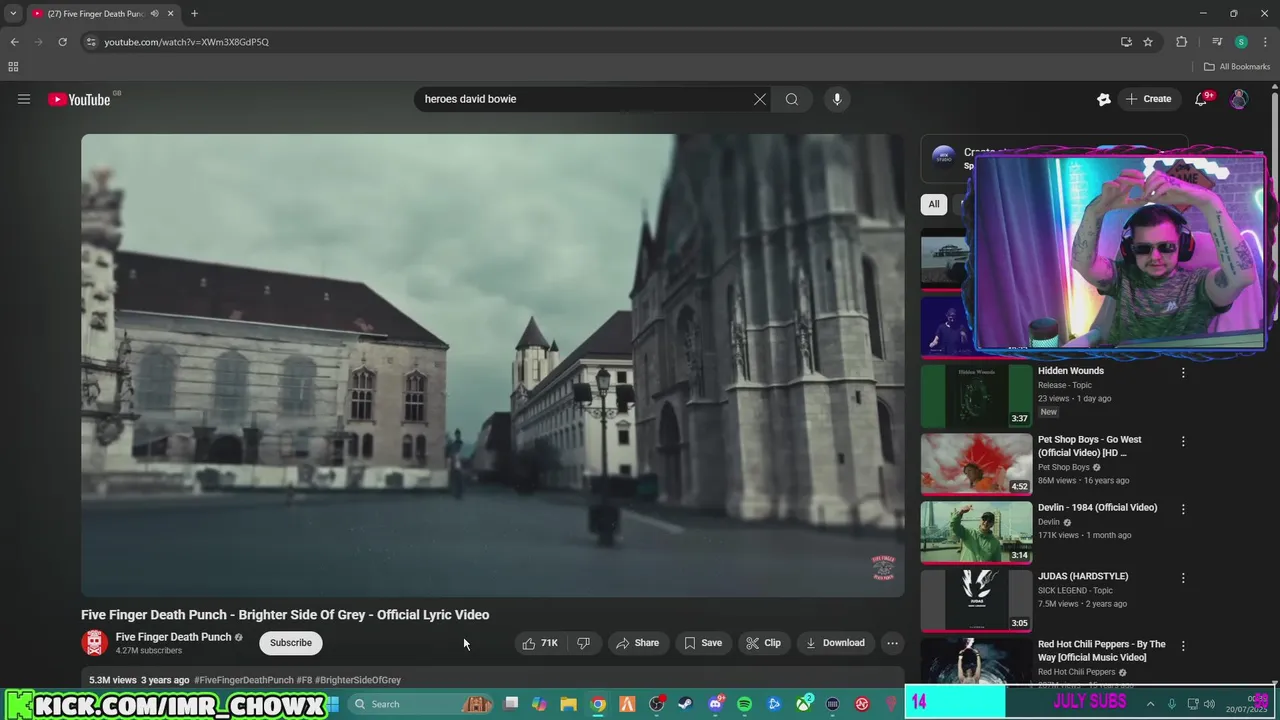1280x720 pixels.
Task: View site information icon in address bar
Action: pos(91,42)
